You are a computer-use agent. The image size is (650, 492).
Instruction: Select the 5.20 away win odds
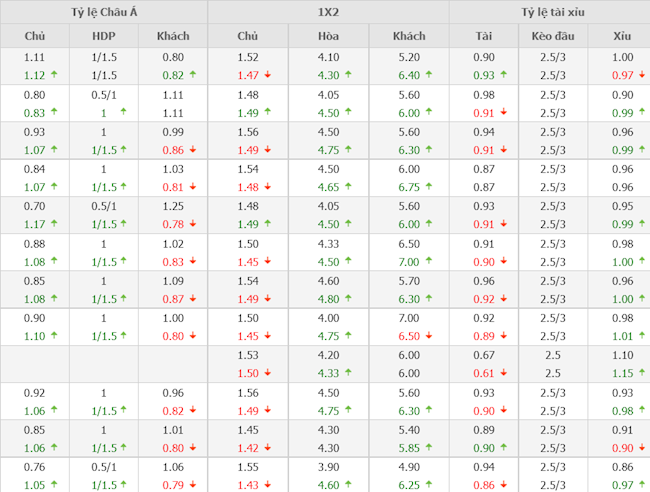[x=409, y=57]
